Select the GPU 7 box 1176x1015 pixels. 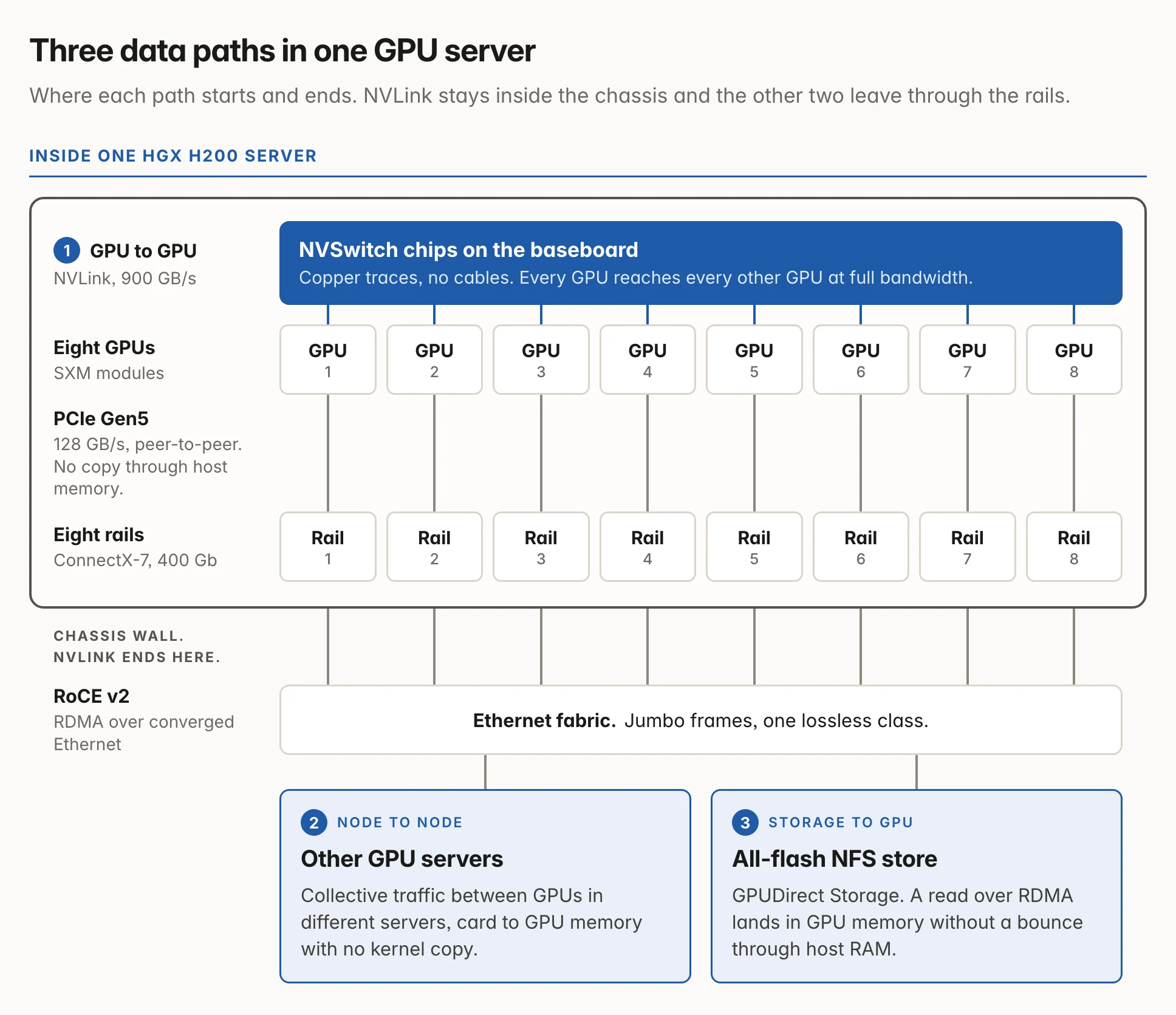pyautogui.click(x=968, y=360)
